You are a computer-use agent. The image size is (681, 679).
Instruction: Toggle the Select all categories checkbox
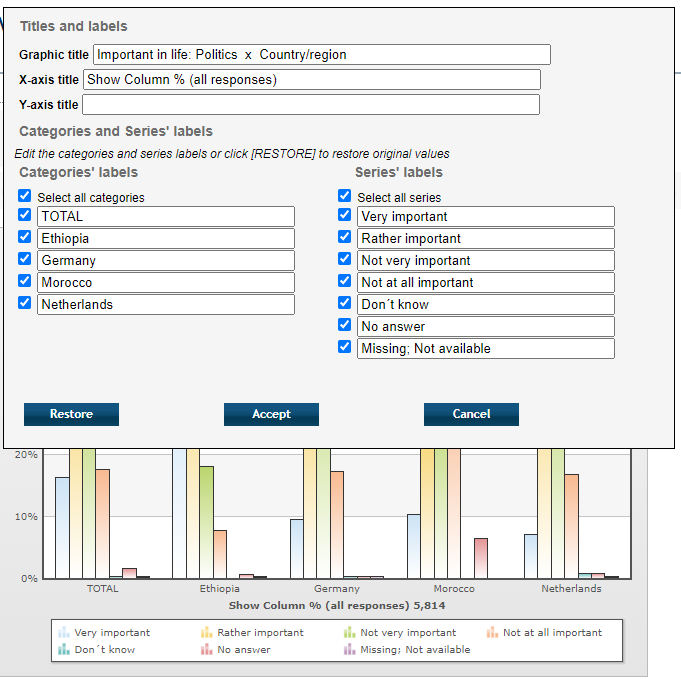[x=25, y=195]
